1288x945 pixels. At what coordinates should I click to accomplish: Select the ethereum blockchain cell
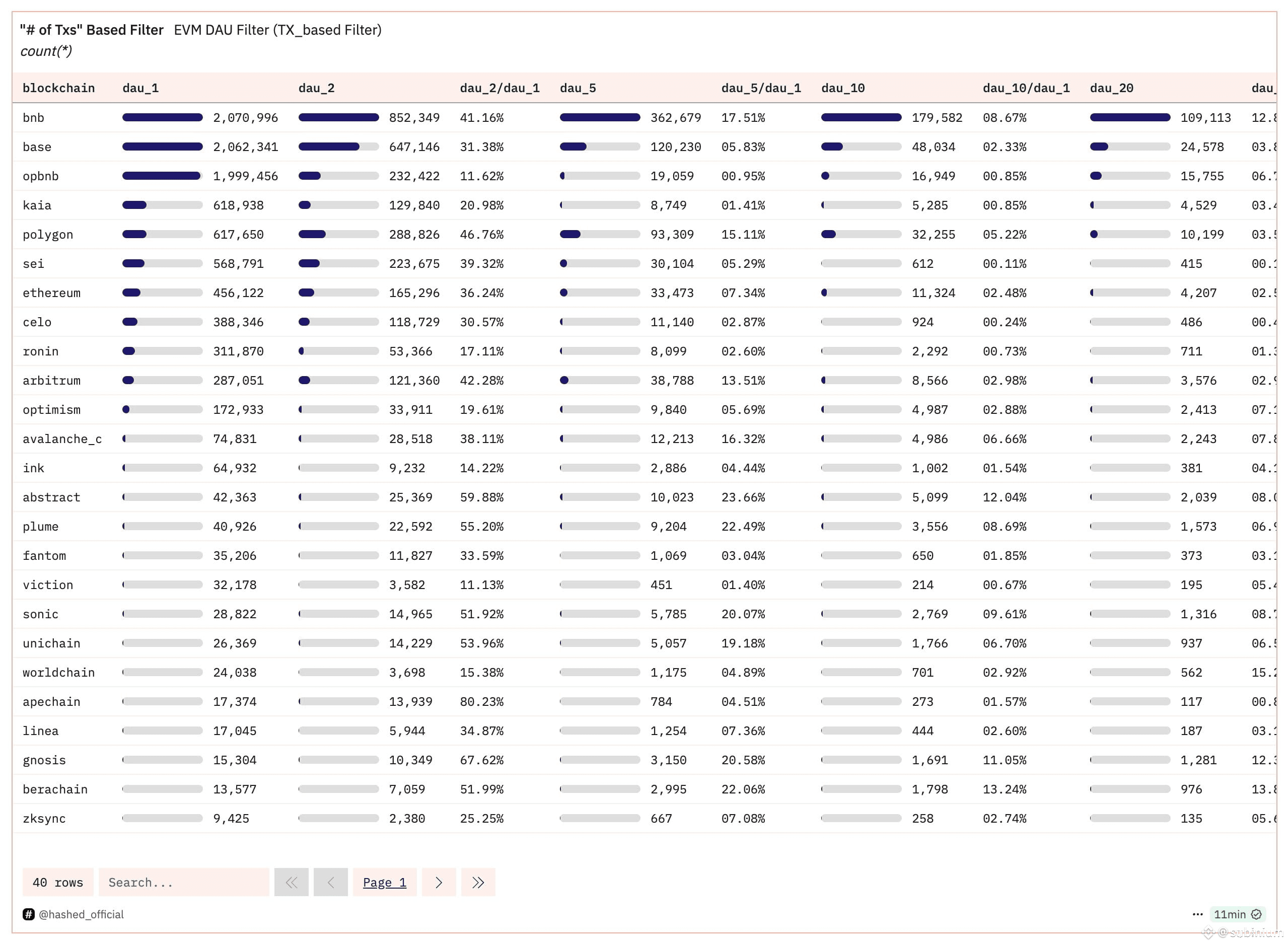(51, 293)
